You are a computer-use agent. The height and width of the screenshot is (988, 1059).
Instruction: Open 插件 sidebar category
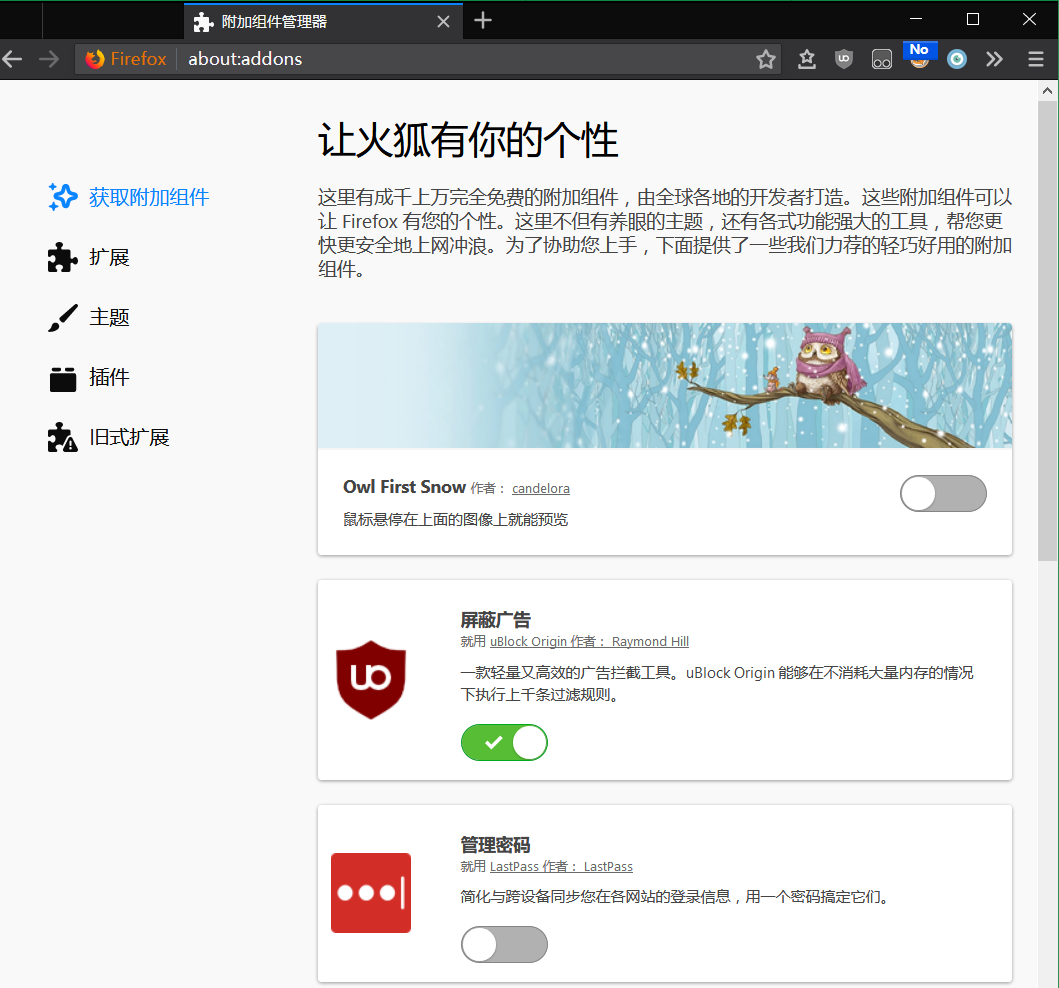88,378
